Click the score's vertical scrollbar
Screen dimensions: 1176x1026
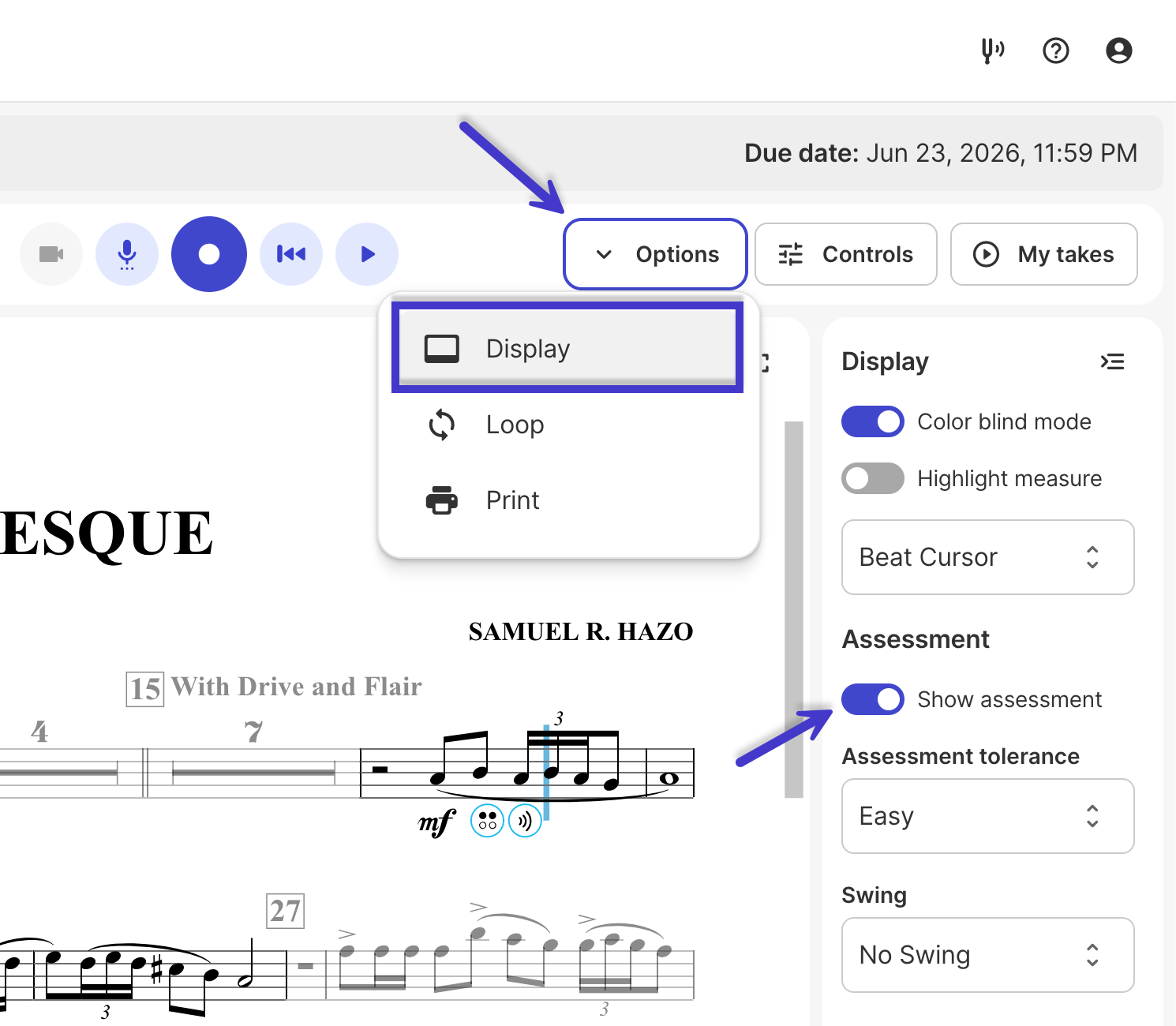794,609
